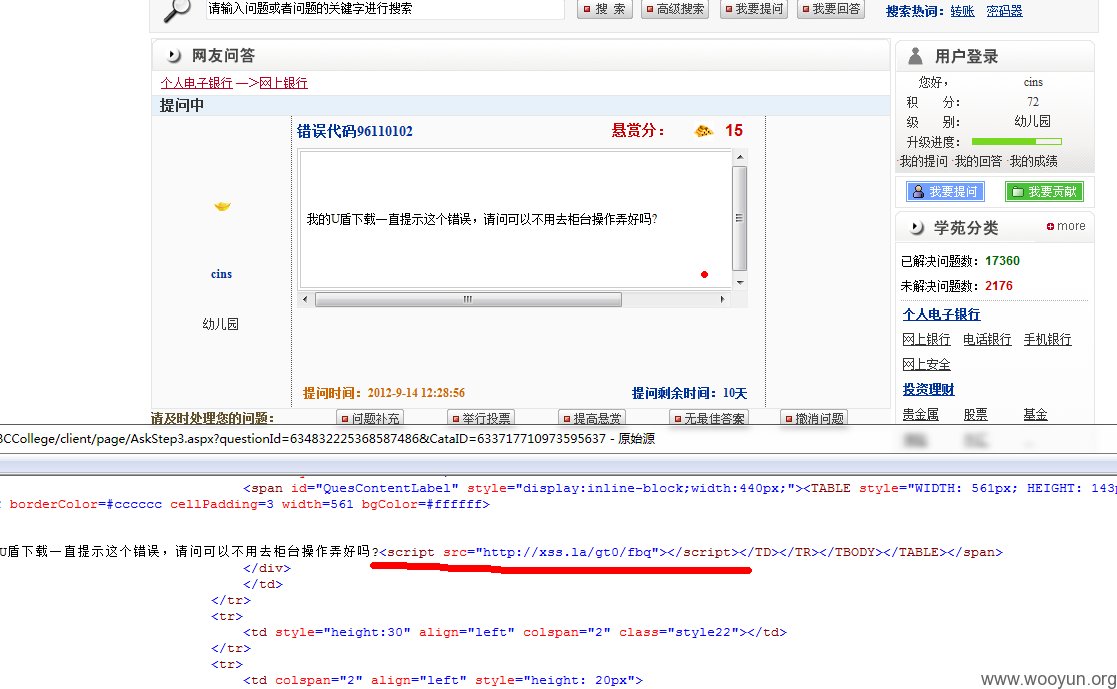Click the green 我要贡献 button
The height and width of the screenshot is (689, 1117).
pyautogui.click(x=1044, y=192)
